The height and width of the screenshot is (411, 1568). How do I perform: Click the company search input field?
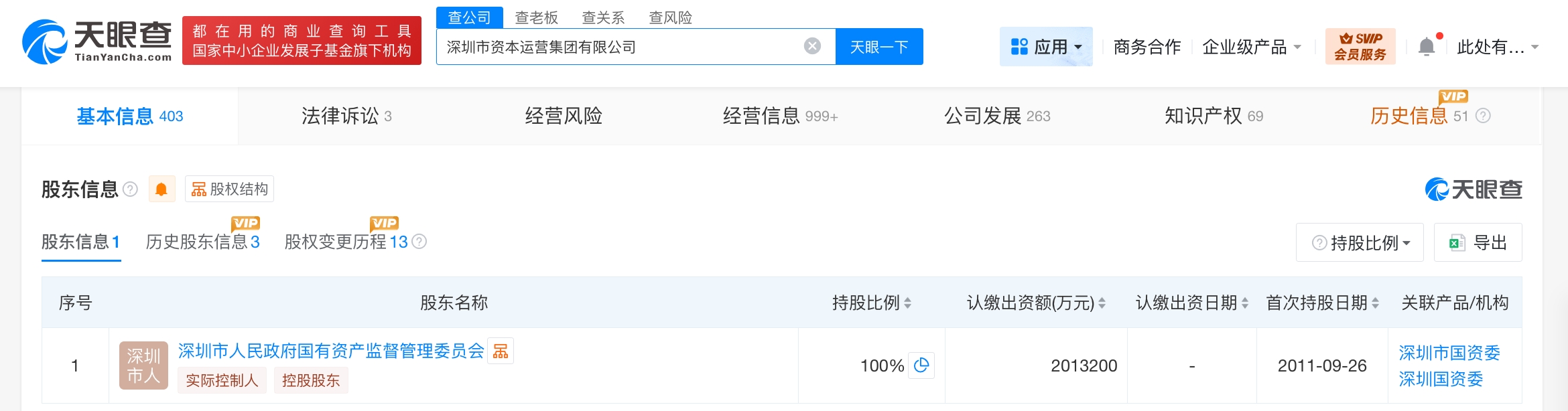[616, 47]
